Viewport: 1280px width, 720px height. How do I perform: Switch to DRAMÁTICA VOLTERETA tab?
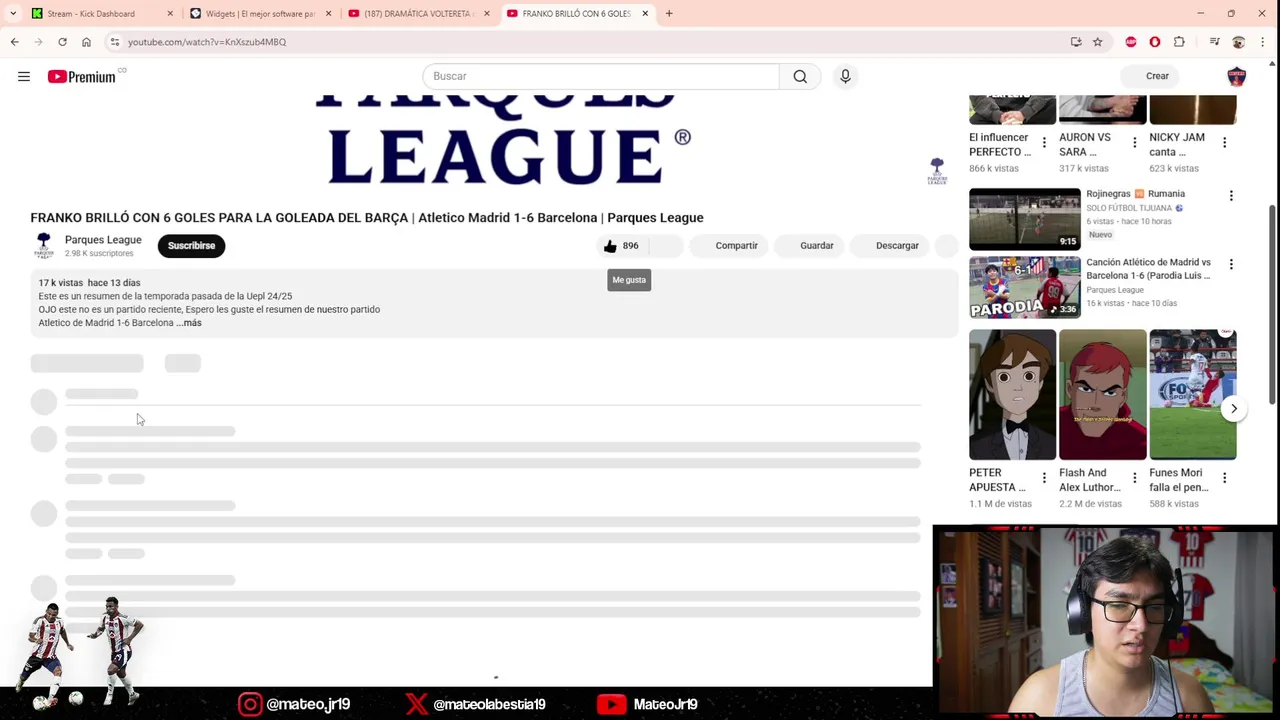[x=418, y=14]
